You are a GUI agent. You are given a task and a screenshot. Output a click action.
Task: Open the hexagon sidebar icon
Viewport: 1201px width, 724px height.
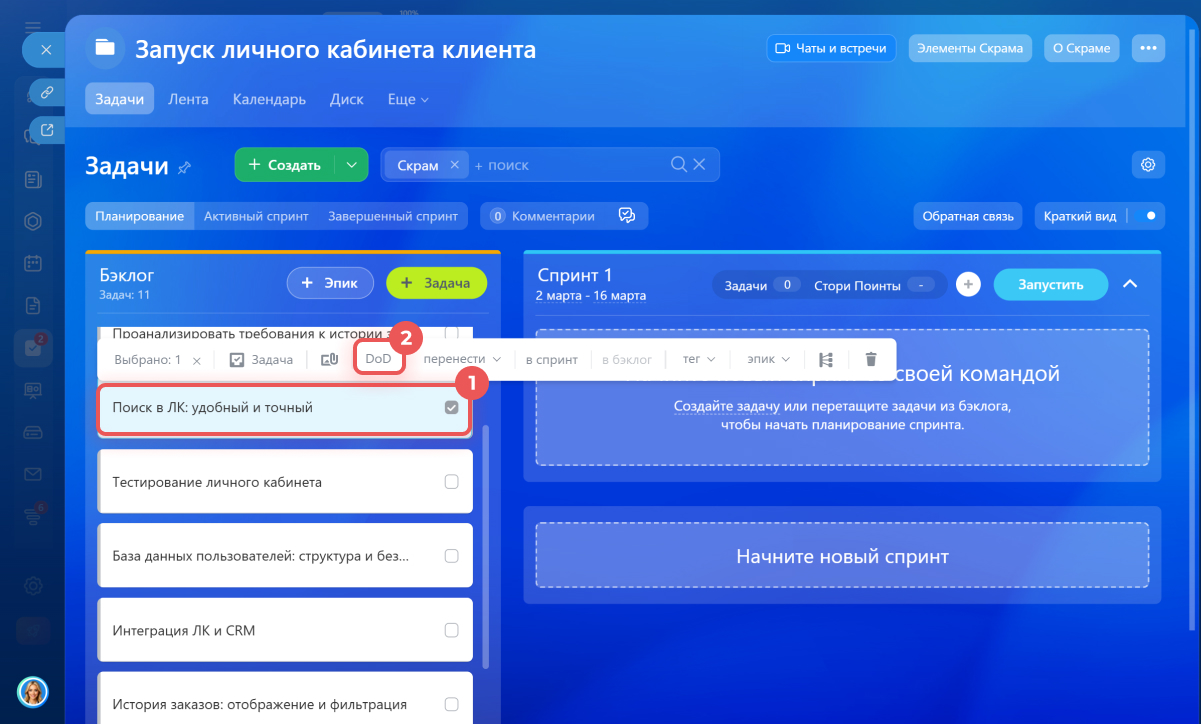click(33, 222)
